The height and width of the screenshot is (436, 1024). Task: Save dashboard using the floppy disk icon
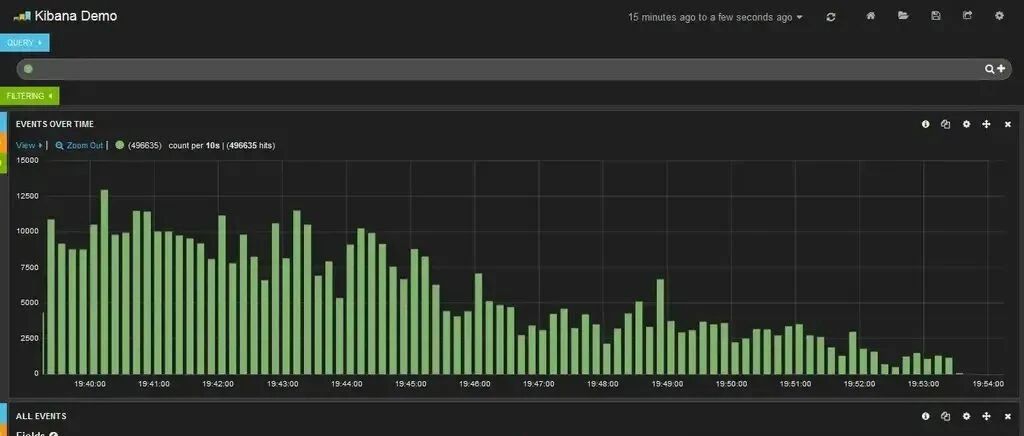(936, 16)
